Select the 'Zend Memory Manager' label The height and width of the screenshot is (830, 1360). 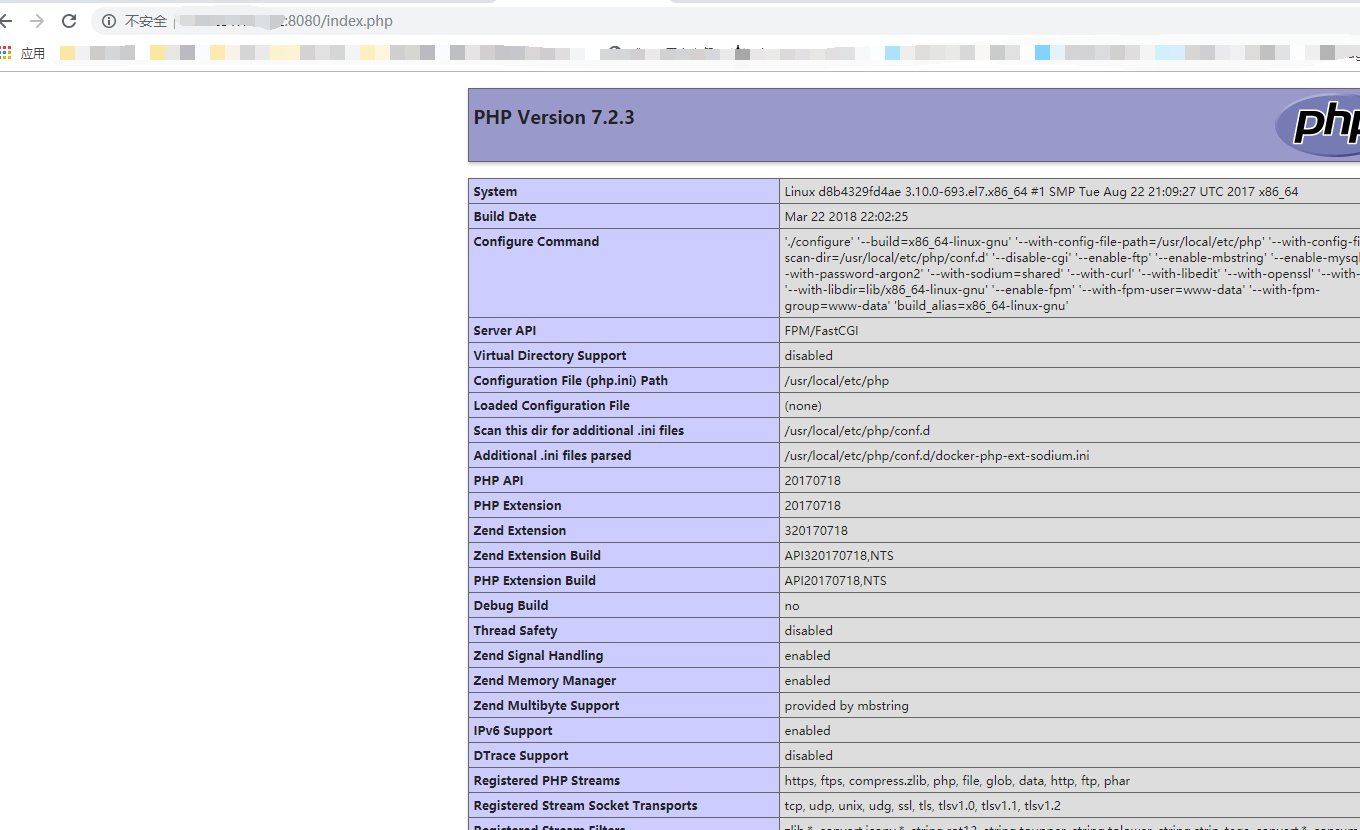[x=545, y=681]
